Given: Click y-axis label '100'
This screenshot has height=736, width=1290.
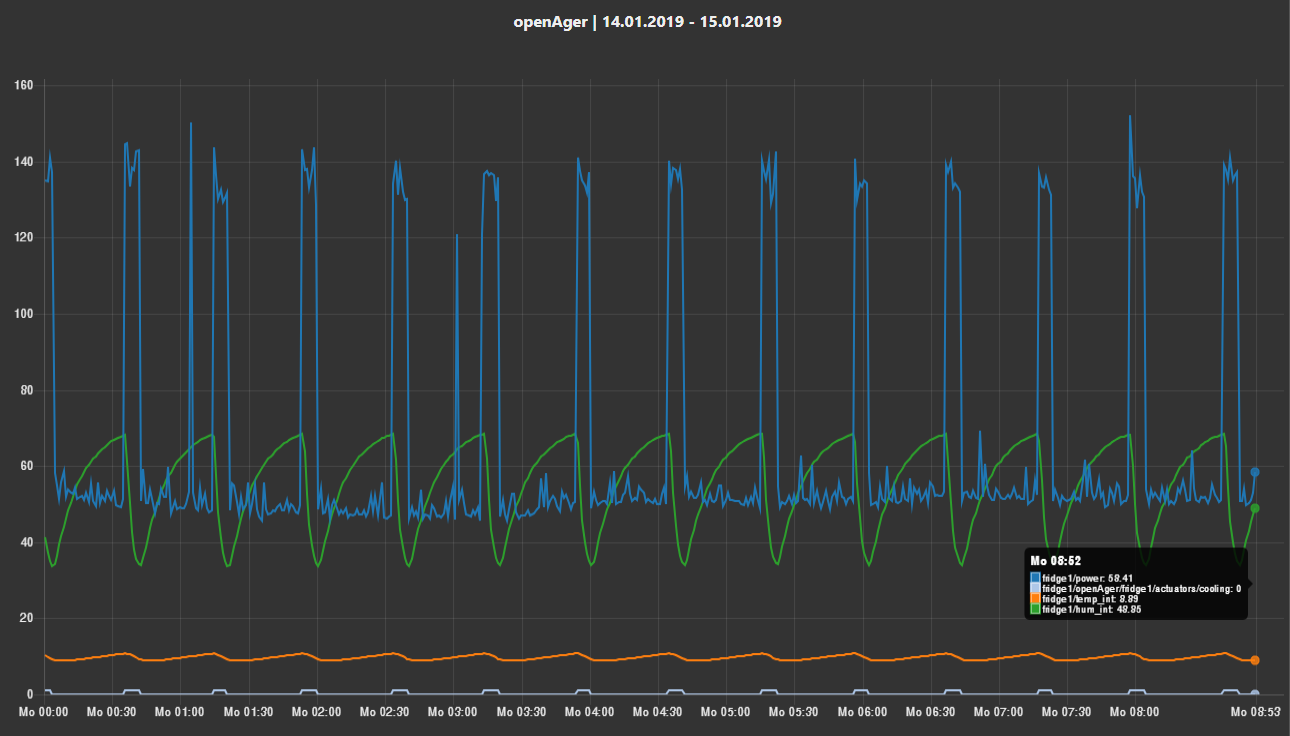Looking at the screenshot, I should (x=24, y=314).
